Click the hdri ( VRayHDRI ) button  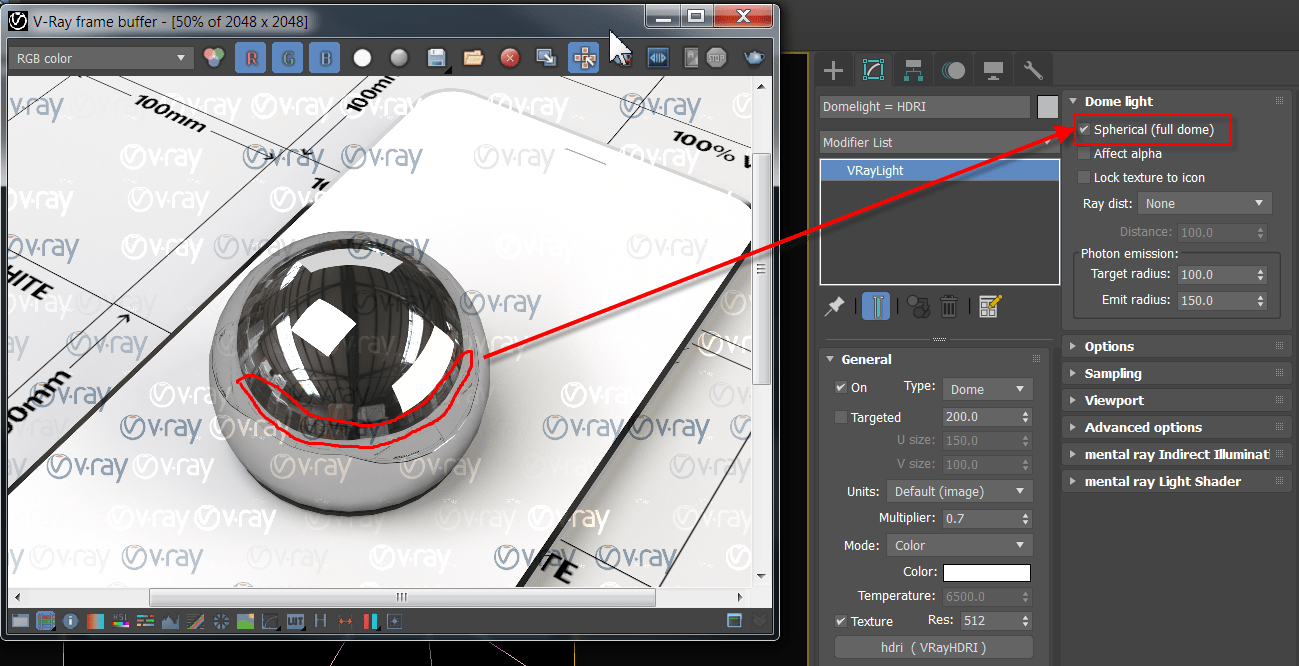(x=933, y=648)
